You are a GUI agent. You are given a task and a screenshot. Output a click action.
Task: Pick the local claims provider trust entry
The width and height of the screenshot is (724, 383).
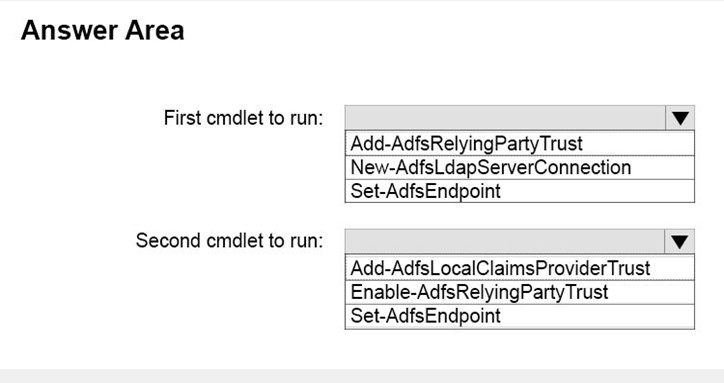click(519, 268)
